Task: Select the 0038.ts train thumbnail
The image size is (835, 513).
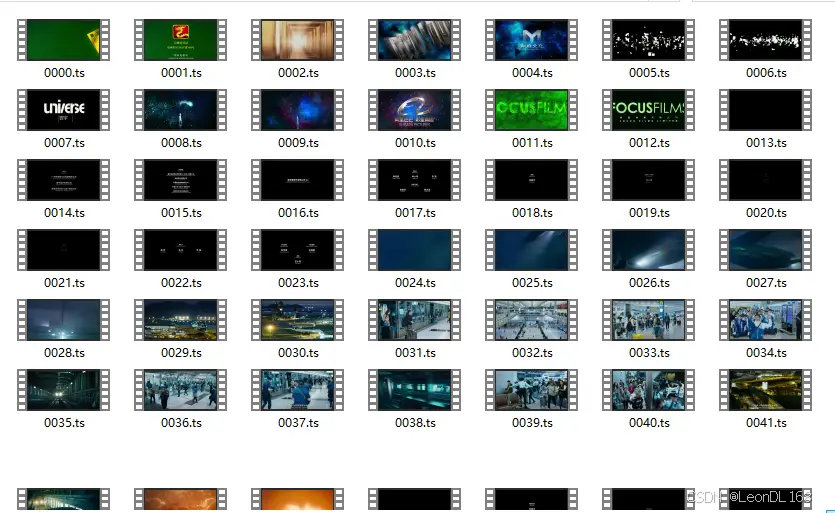Action: (x=414, y=390)
